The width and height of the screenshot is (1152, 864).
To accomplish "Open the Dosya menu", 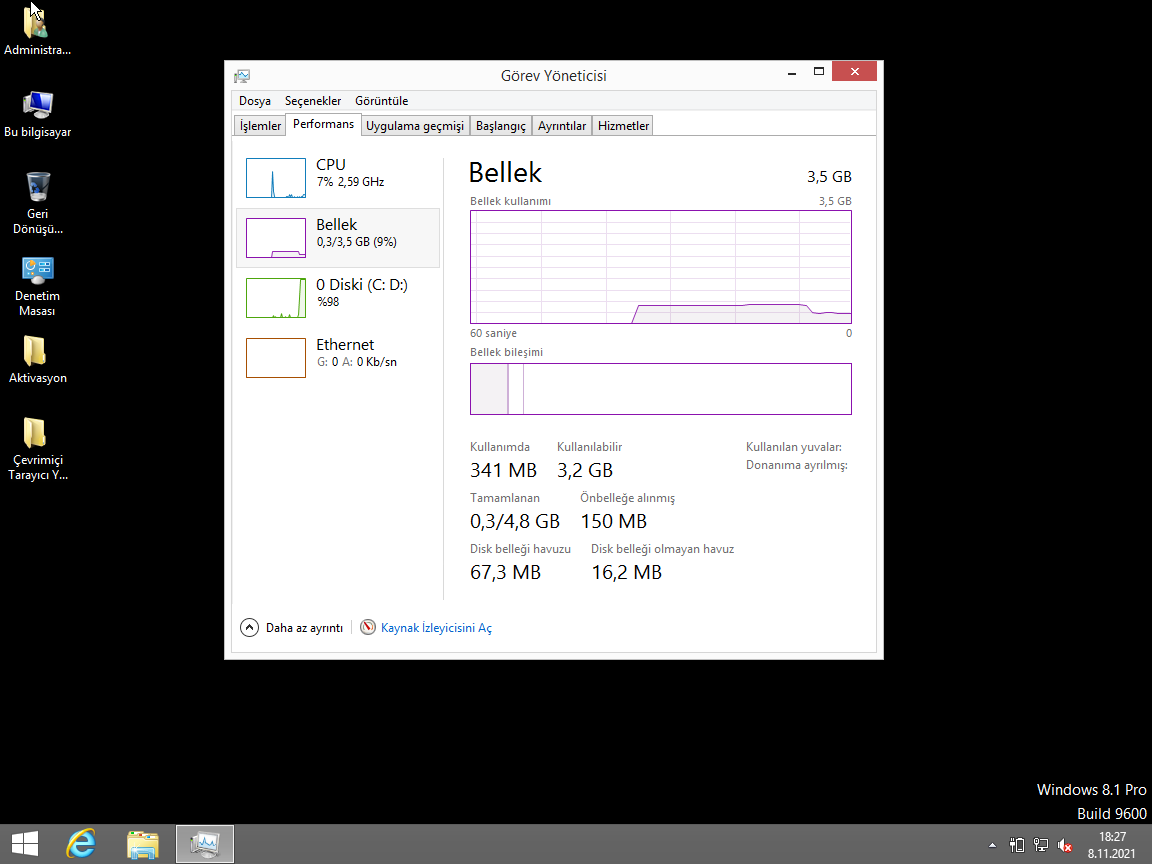I will pos(254,101).
